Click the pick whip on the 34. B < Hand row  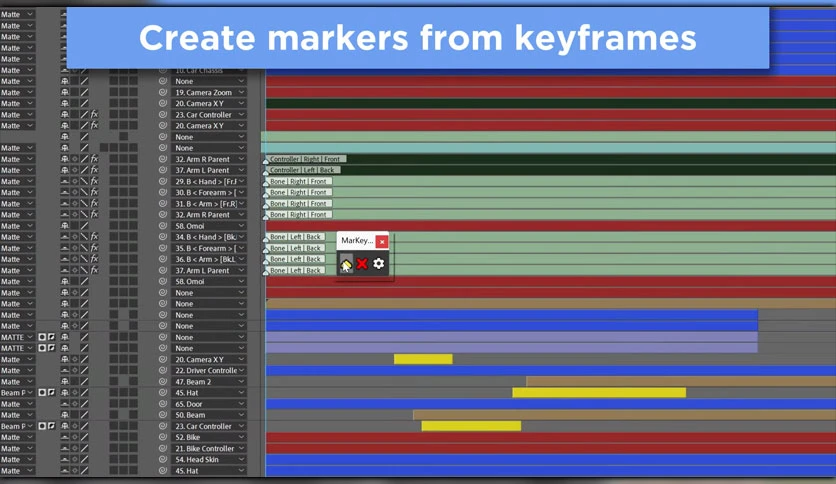coord(163,237)
